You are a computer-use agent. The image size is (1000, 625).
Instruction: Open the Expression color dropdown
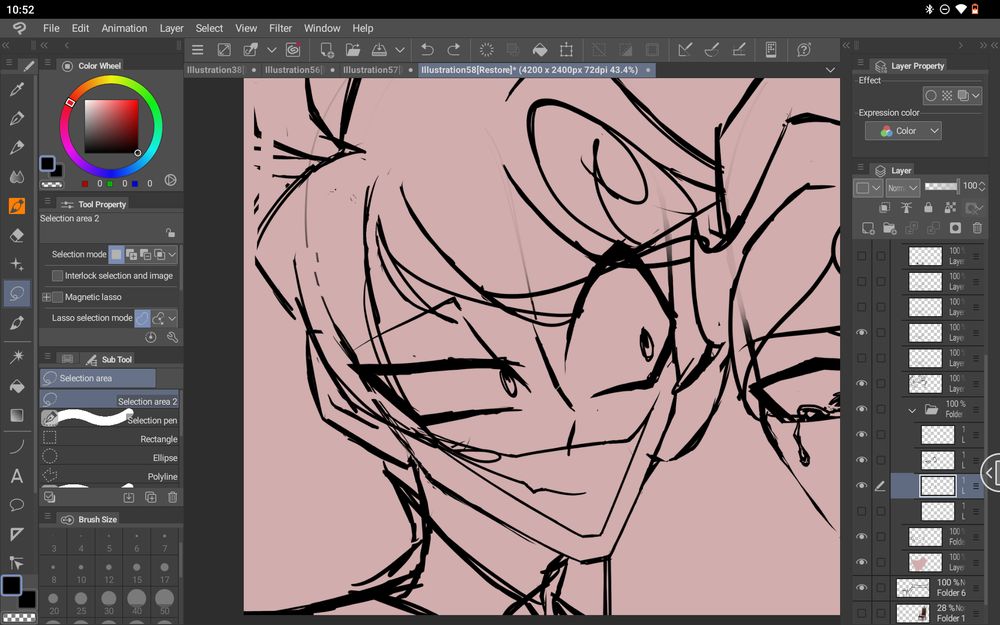point(902,131)
